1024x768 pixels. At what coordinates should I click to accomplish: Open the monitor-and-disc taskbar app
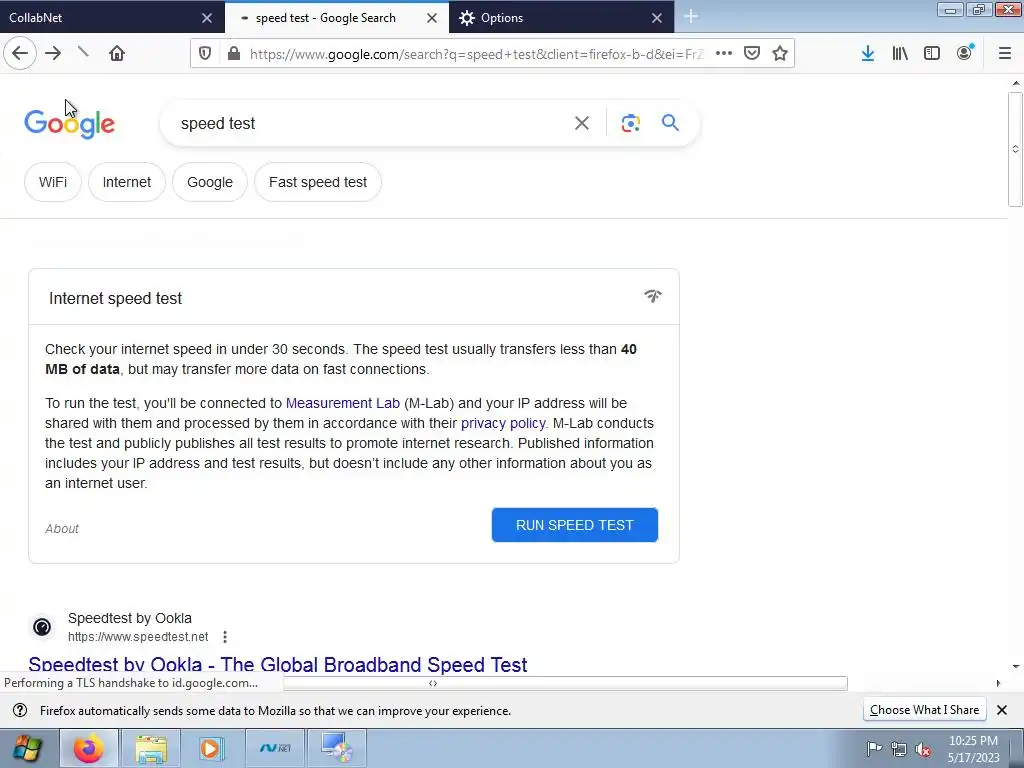coord(336,748)
